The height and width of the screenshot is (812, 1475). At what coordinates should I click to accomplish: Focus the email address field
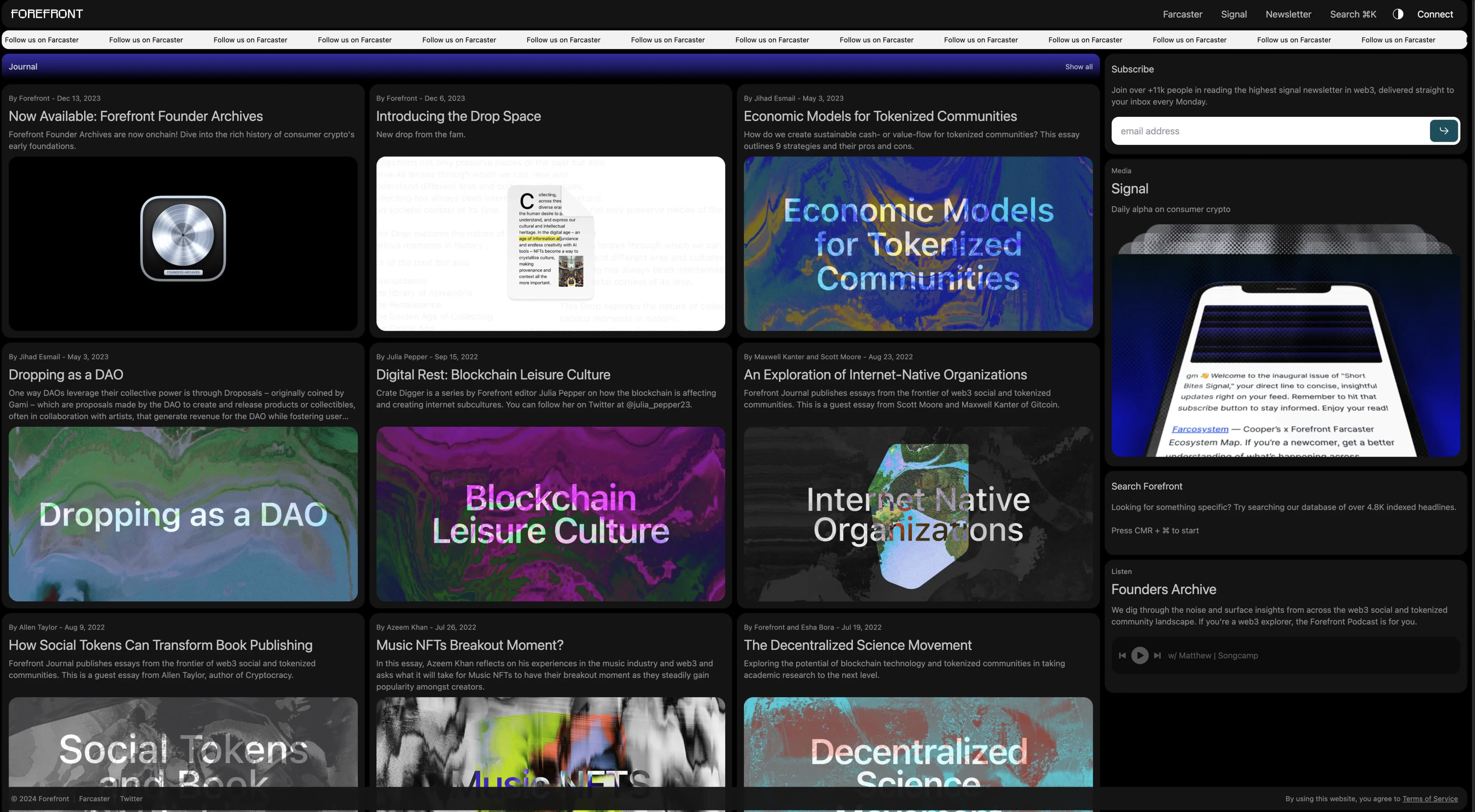pyautogui.click(x=1268, y=131)
